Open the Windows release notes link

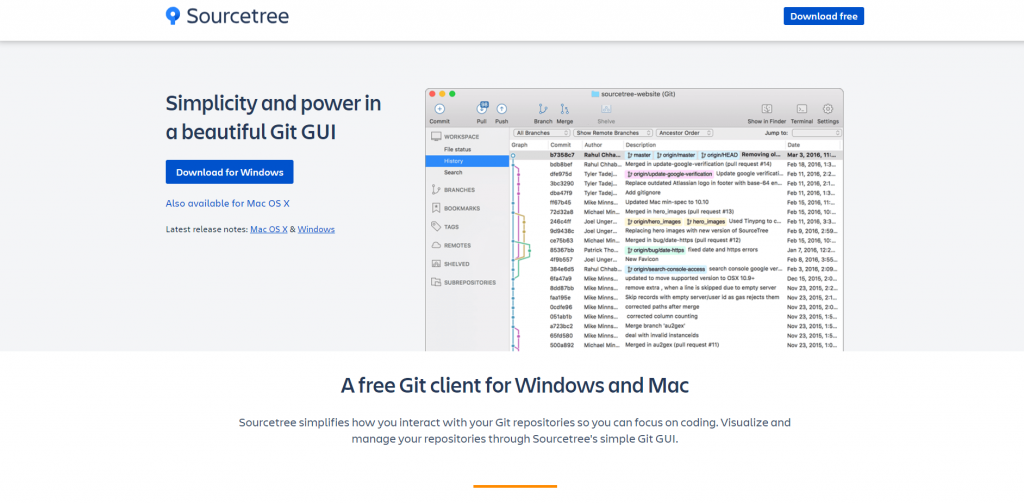point(316,229)
